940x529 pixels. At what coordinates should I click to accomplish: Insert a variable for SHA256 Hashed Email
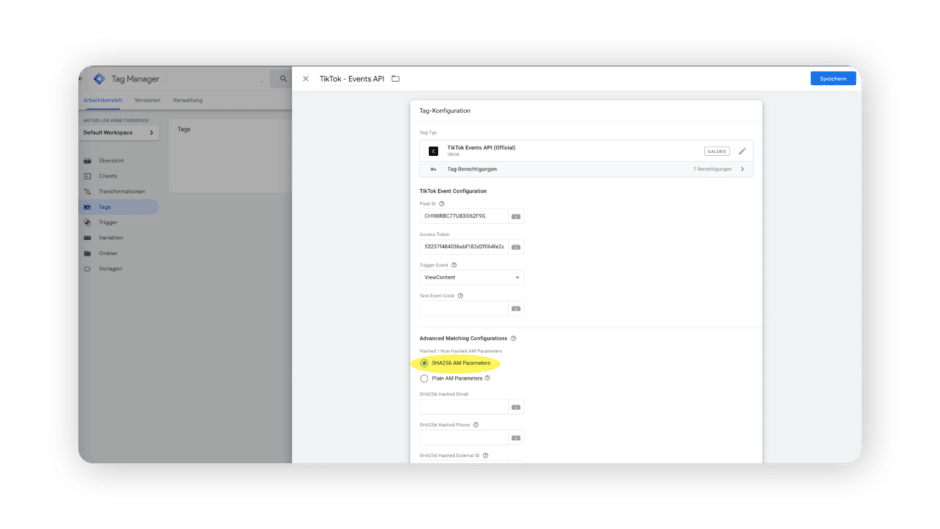click(516, 407)
